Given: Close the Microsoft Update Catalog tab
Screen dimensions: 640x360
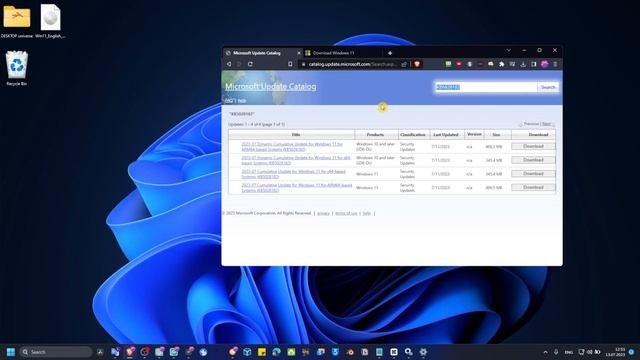Looking at the screenshot, I should point(299,53).
